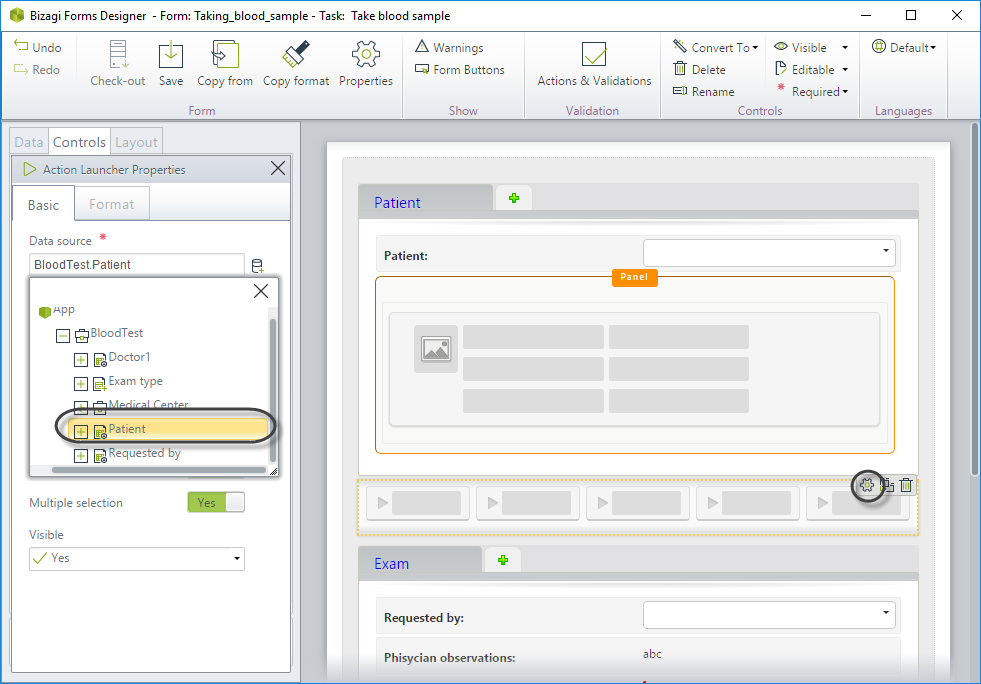Image resolution: width=981 pixels, height=684 pixels.
Task: Open the Default language dropdown
Action: 904,48
